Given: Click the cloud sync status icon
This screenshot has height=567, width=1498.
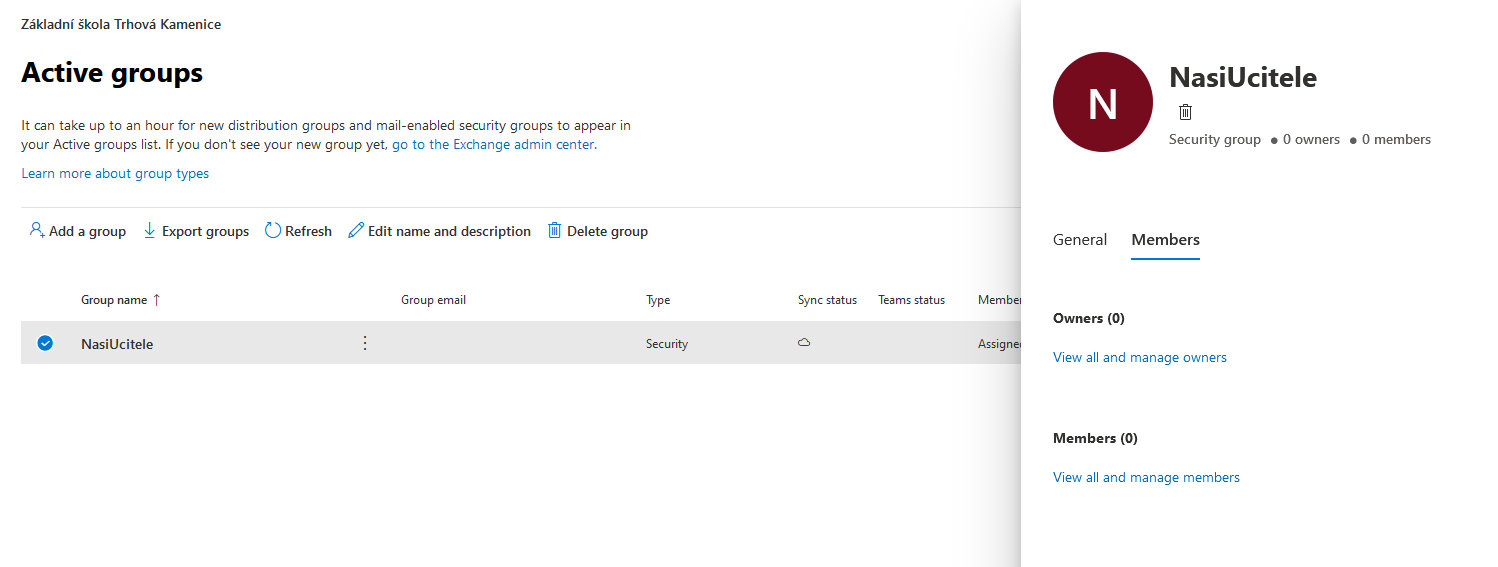Looking at the screenshot, I should pos(804,343).
